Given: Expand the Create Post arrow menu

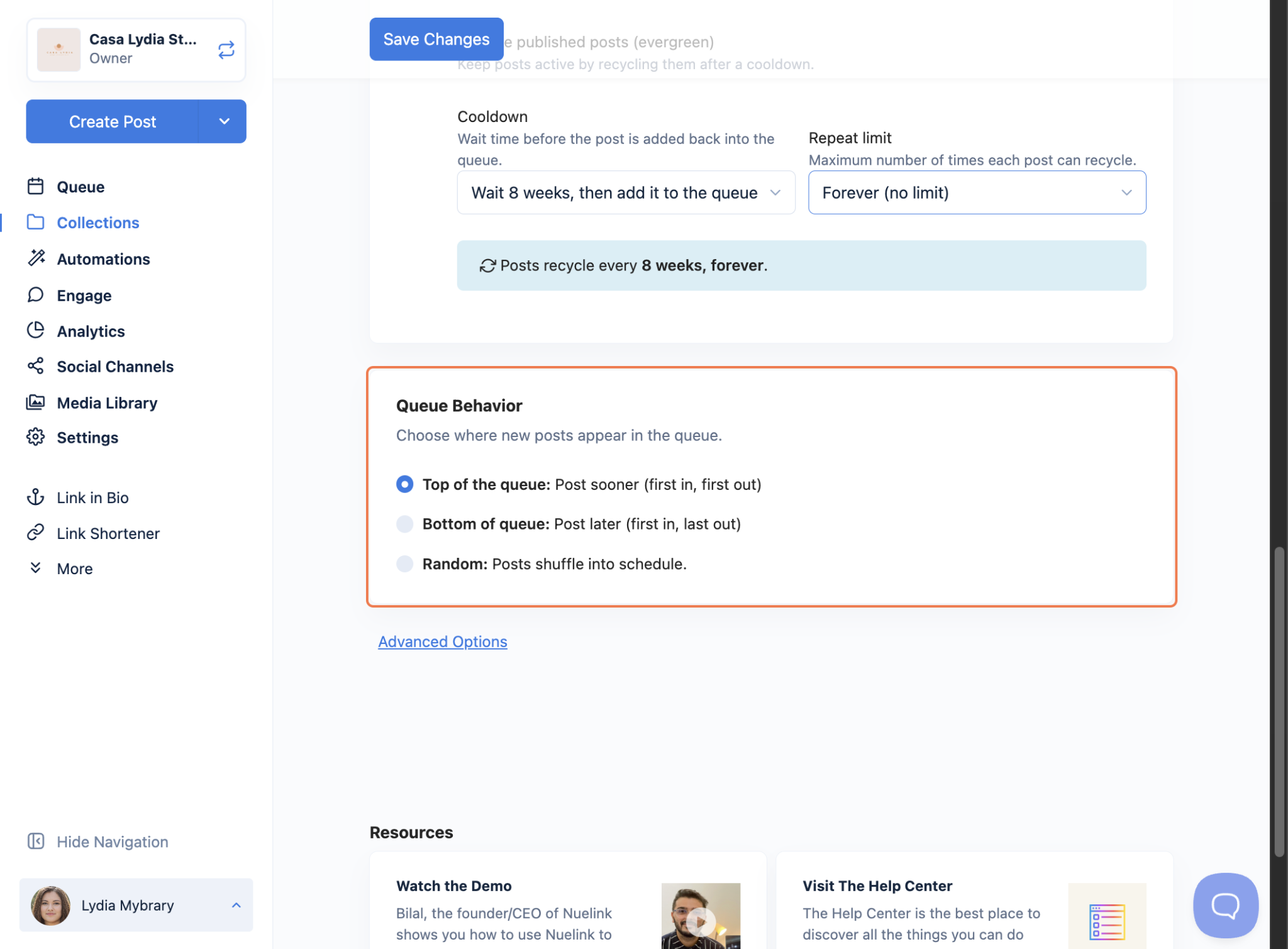Looking at the screenshot, I should click(x=224, y=121).
